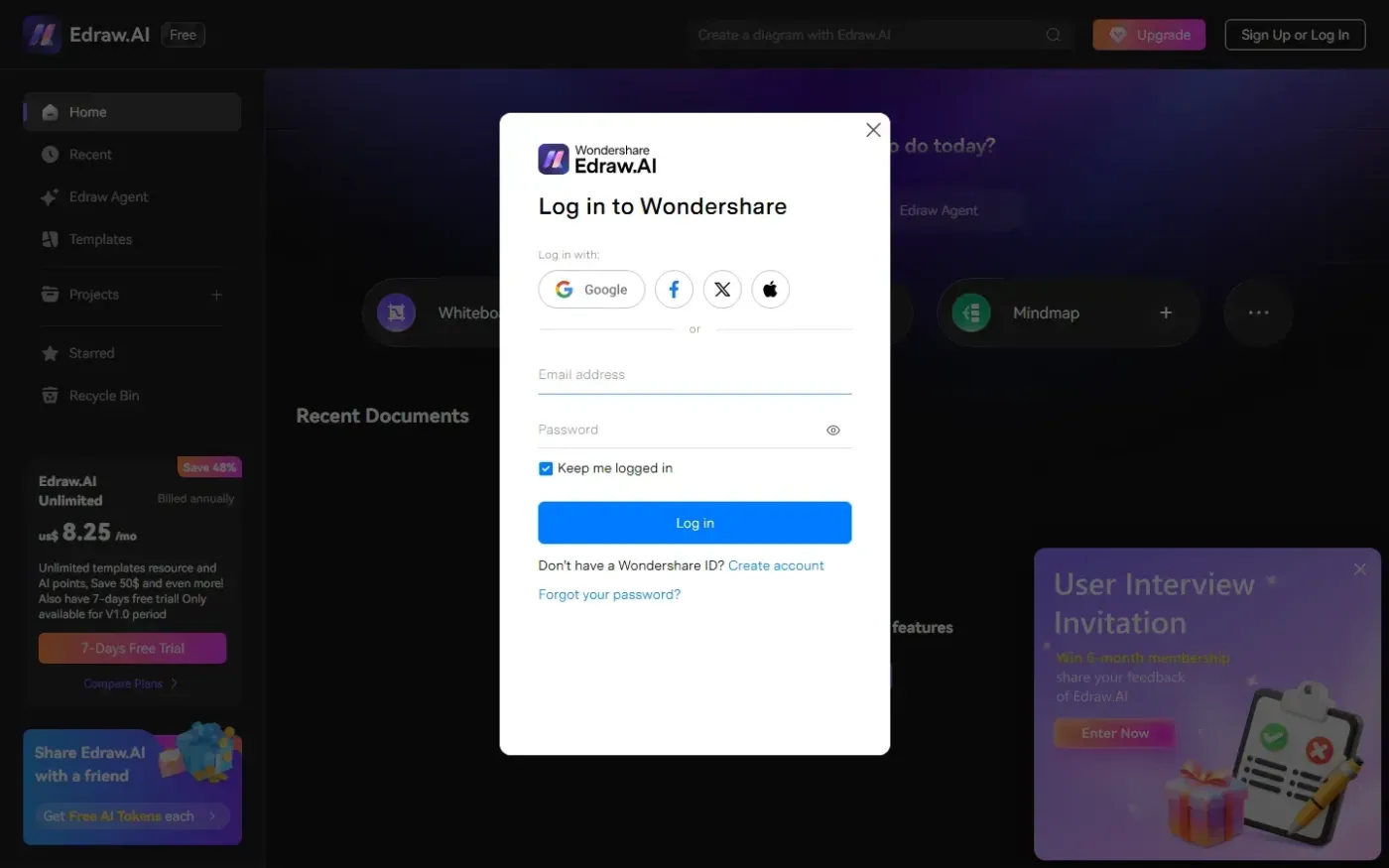Open the more diagram types ellipsis

[1258, 312]
